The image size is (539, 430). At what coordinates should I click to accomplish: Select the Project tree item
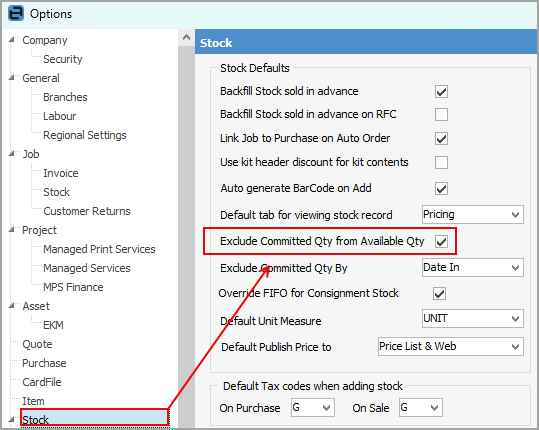point(40,230)
